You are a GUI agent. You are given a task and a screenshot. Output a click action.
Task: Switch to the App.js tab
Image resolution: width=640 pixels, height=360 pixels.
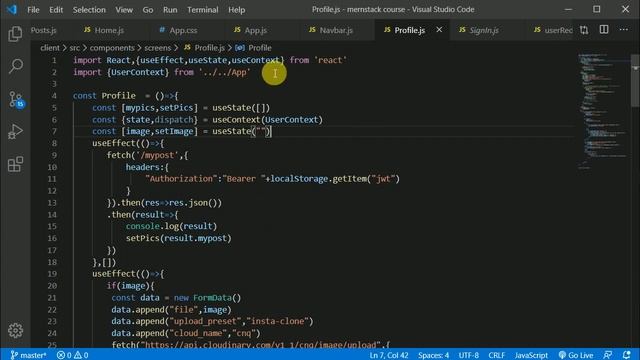[256, 30]
